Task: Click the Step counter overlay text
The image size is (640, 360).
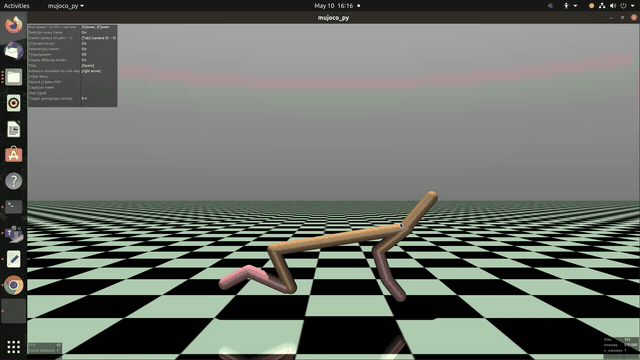Action: 618,340
